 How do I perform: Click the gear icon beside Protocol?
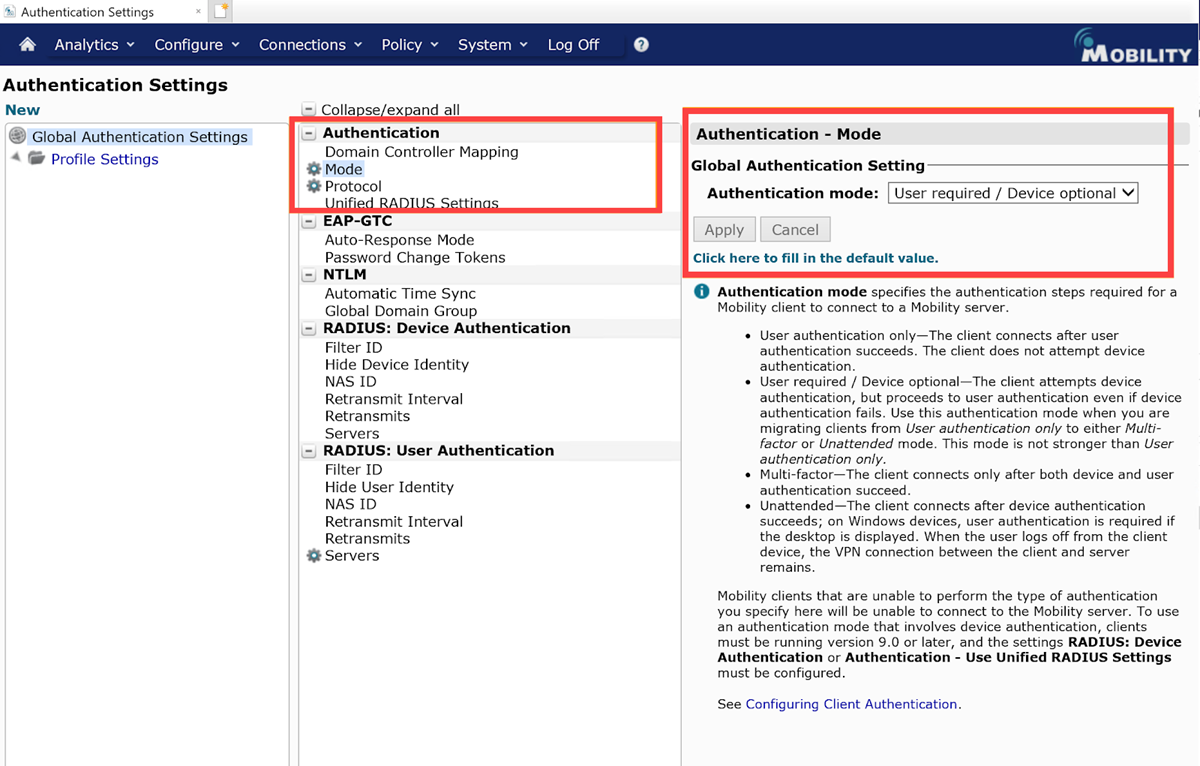[x=314, y=187]
